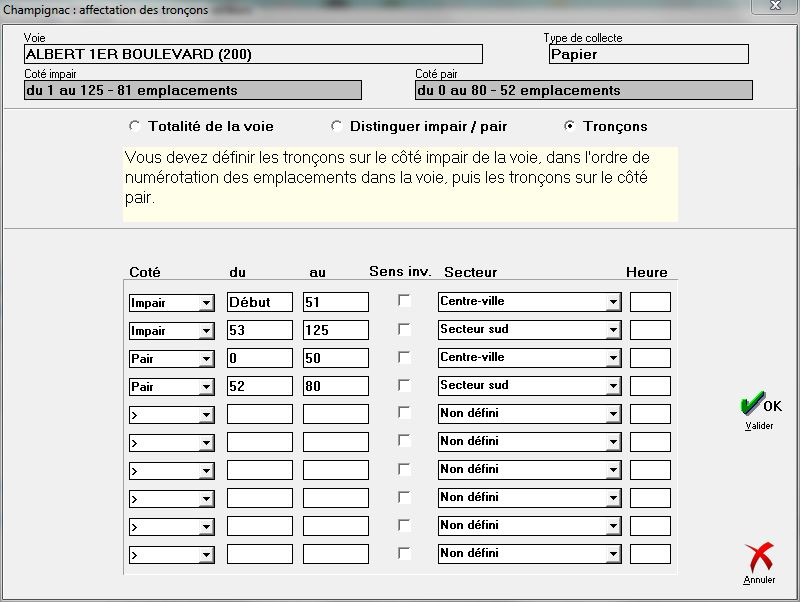
Task: Select Distinguer impair / pair radio button
Action: (337, 127)
